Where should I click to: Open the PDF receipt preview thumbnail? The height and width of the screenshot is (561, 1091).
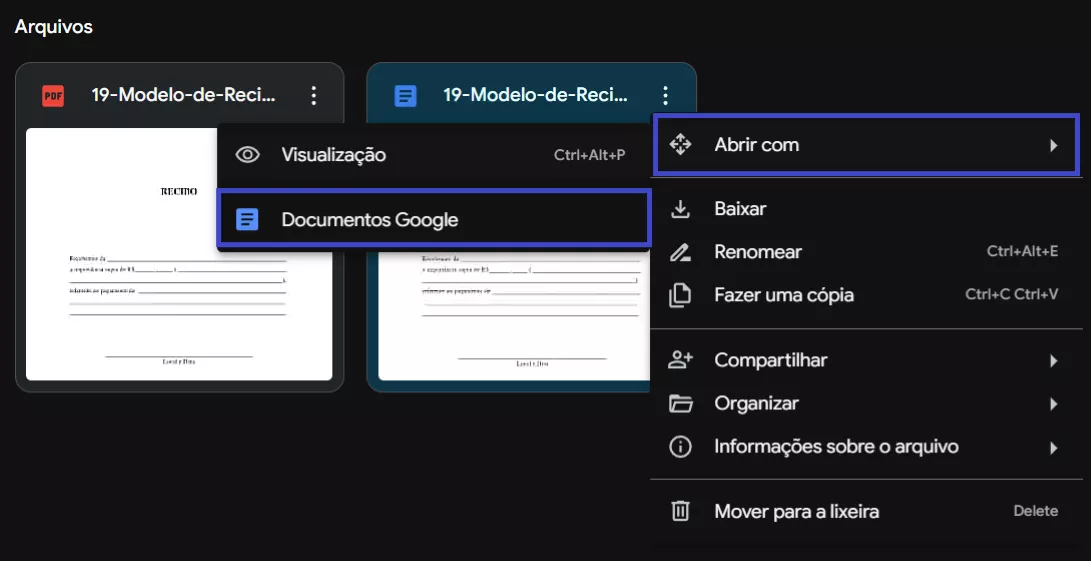click(x=180, y=254)
